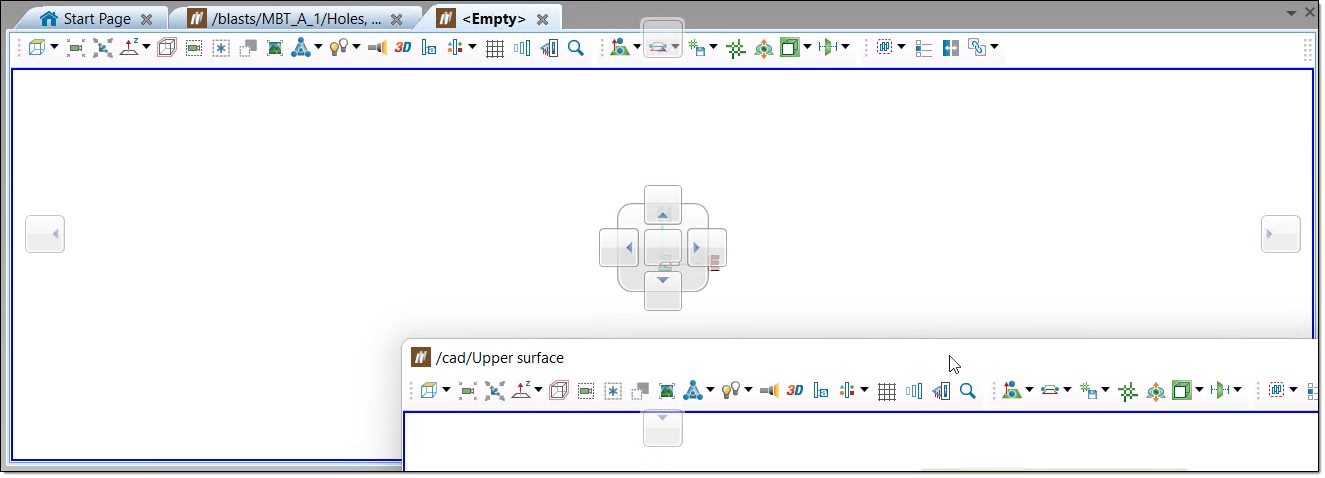
Task: Toggle the grid icon in Upper surface window
Action: point(886,391)
